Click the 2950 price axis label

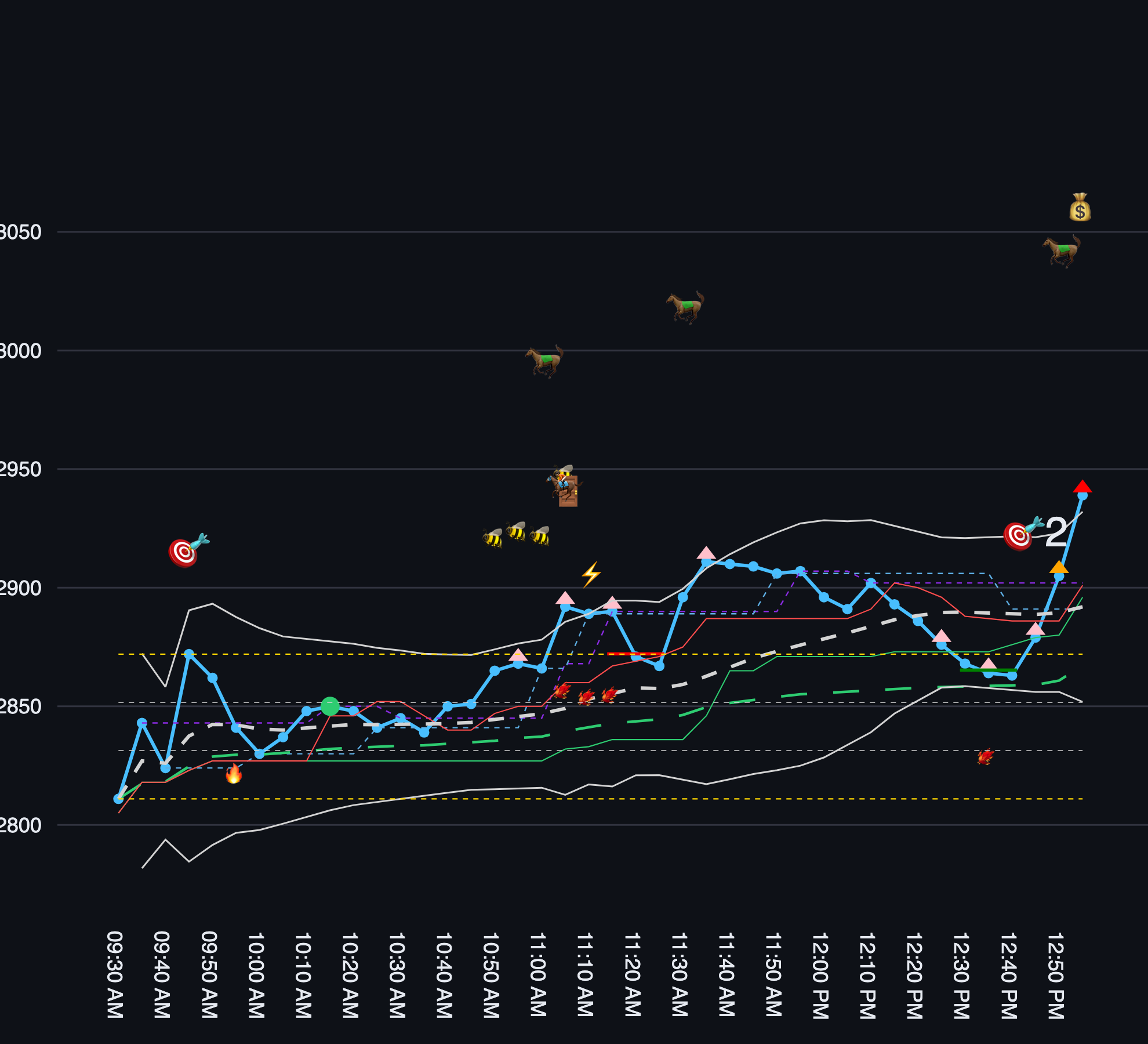click(x=20, y=469)
